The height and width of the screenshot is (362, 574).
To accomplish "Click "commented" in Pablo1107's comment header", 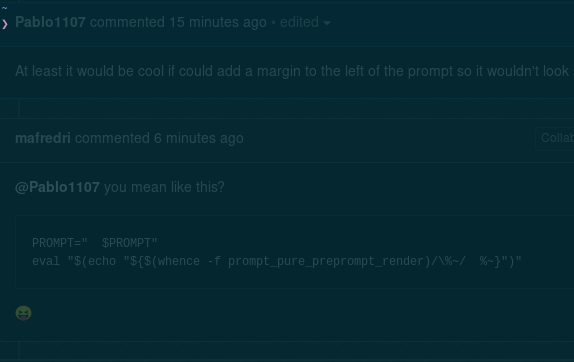I will 127,22.
